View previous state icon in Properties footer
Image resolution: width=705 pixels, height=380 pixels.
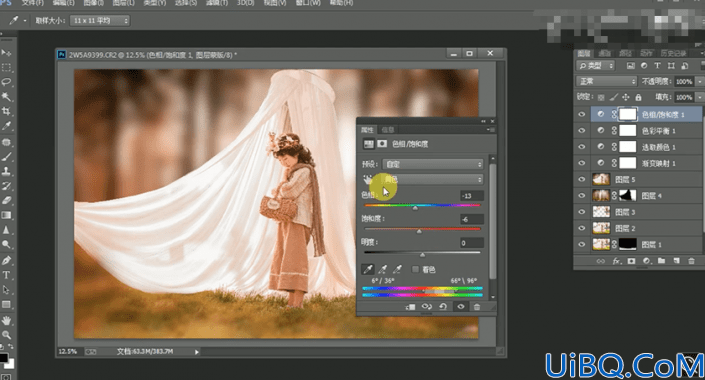(426, 307)
